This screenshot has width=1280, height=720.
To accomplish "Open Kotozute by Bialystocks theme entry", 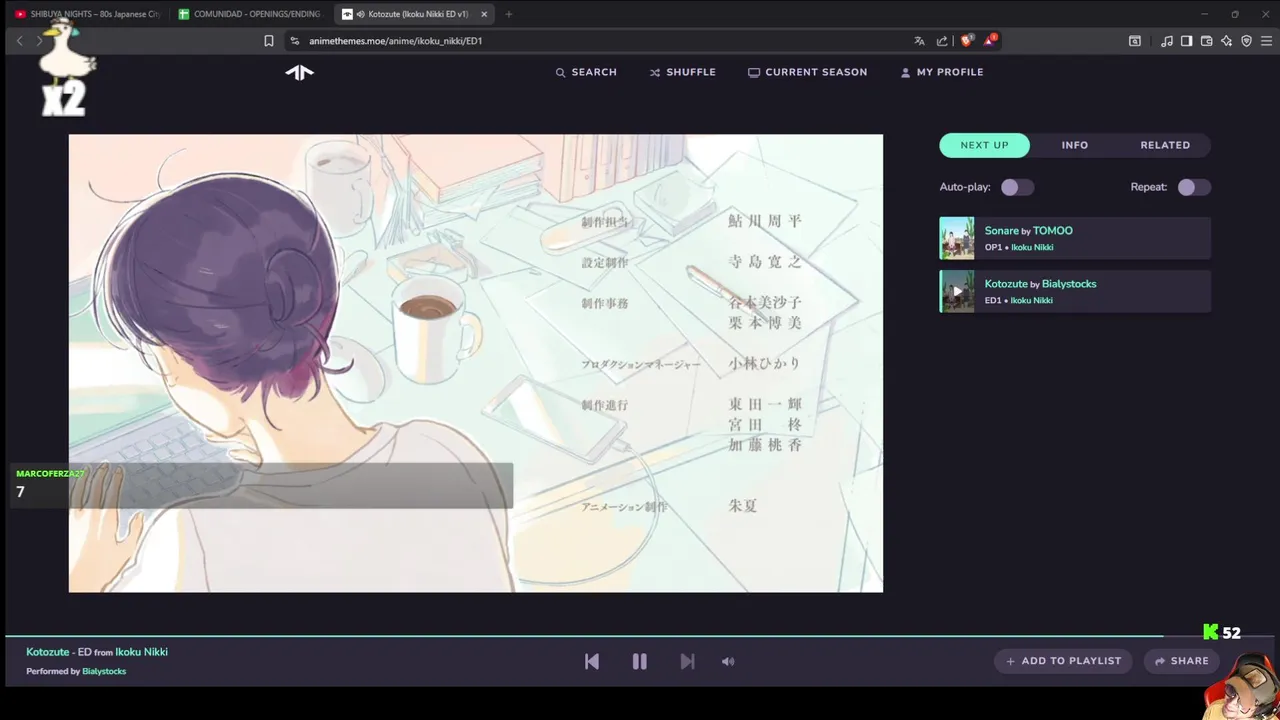I will point(1075,291).
